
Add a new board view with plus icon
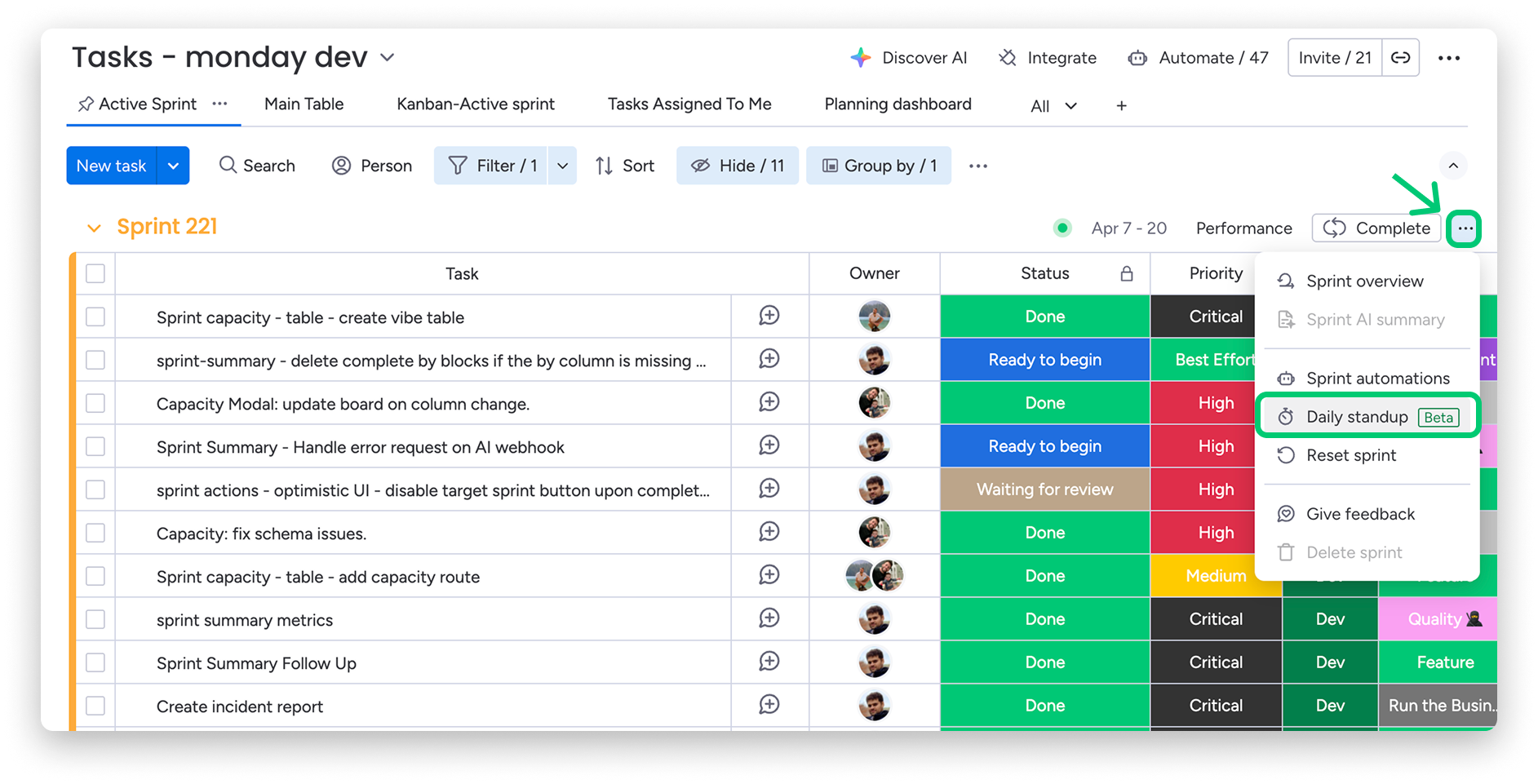(x=1121, y=105)
